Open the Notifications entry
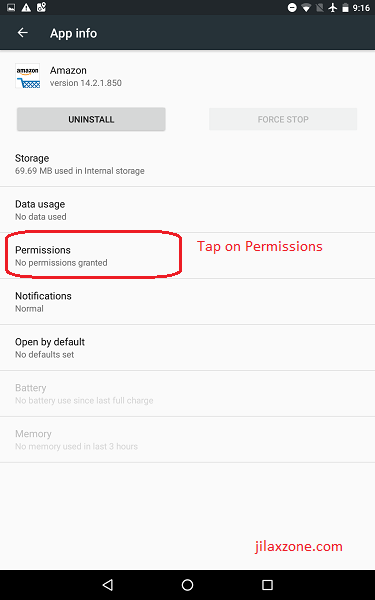 tap(188, 302)
